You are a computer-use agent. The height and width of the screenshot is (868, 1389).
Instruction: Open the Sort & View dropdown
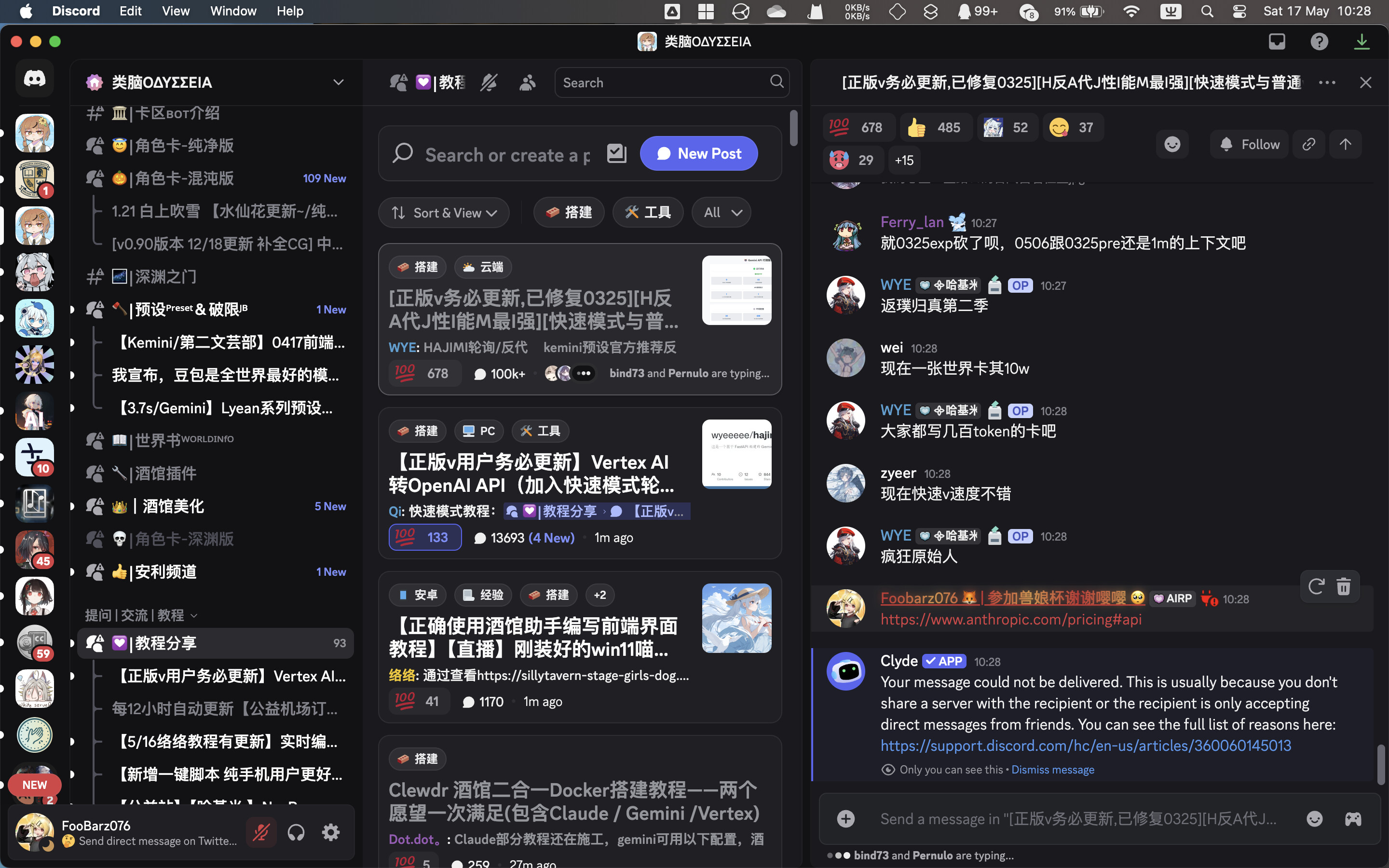[444, 212]
